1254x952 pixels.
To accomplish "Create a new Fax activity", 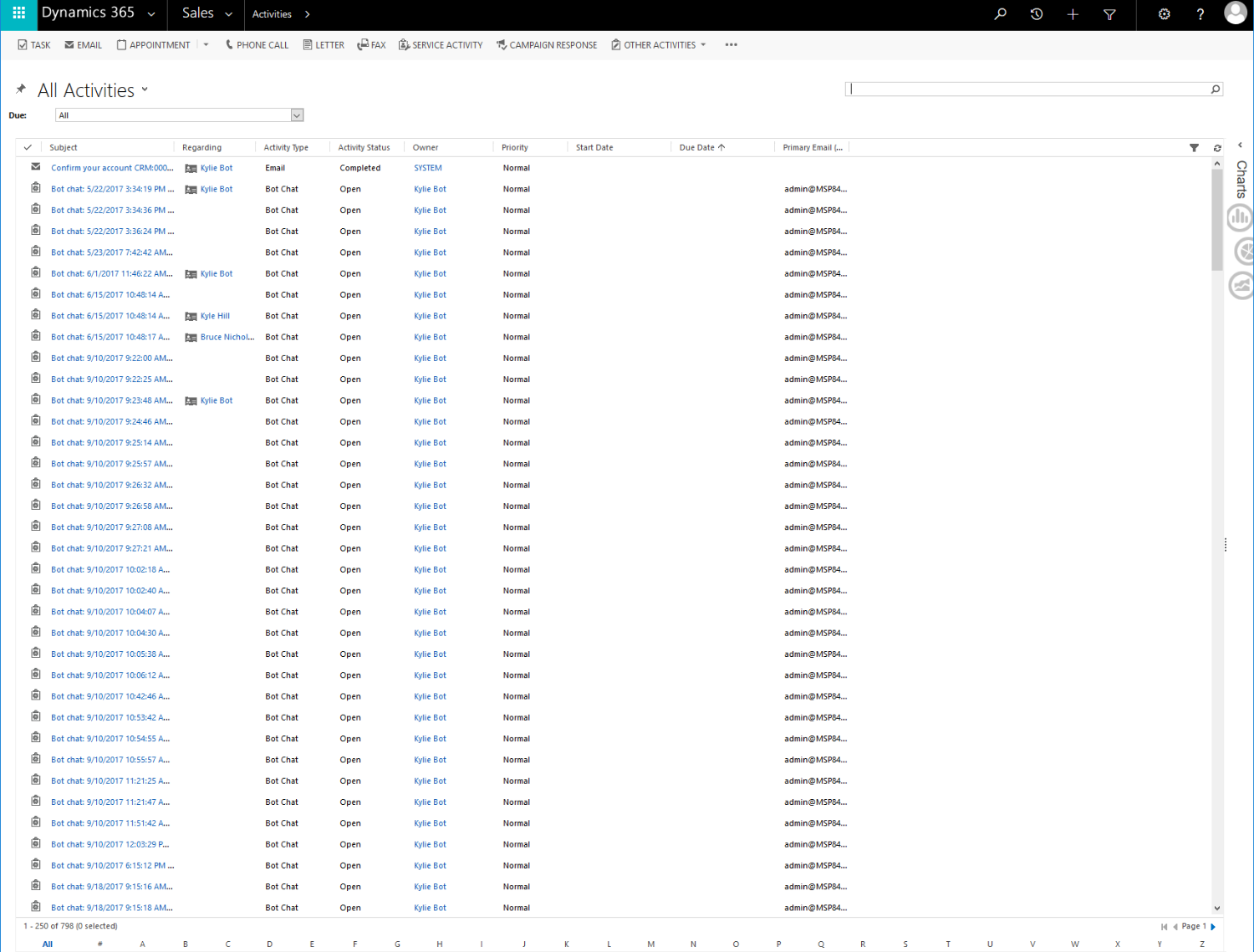I will pos(371,45).
